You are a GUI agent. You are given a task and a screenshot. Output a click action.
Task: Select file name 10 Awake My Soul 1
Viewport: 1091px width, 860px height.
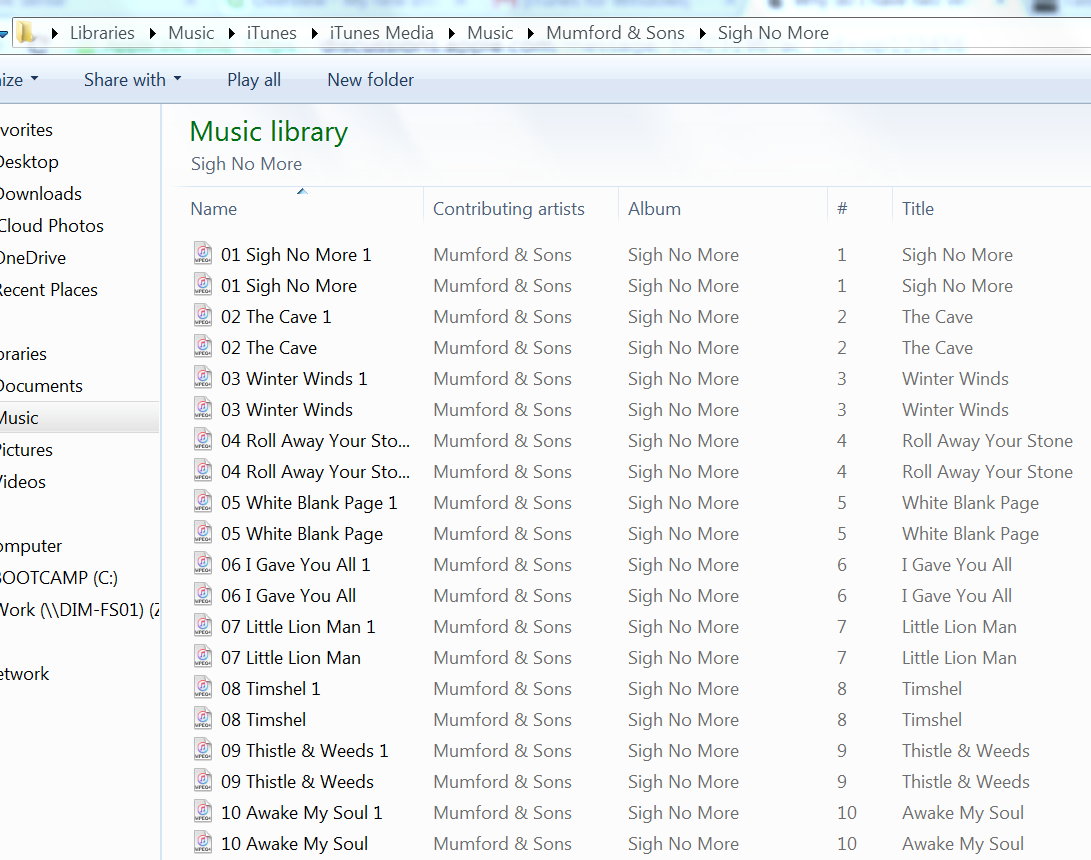301,813
